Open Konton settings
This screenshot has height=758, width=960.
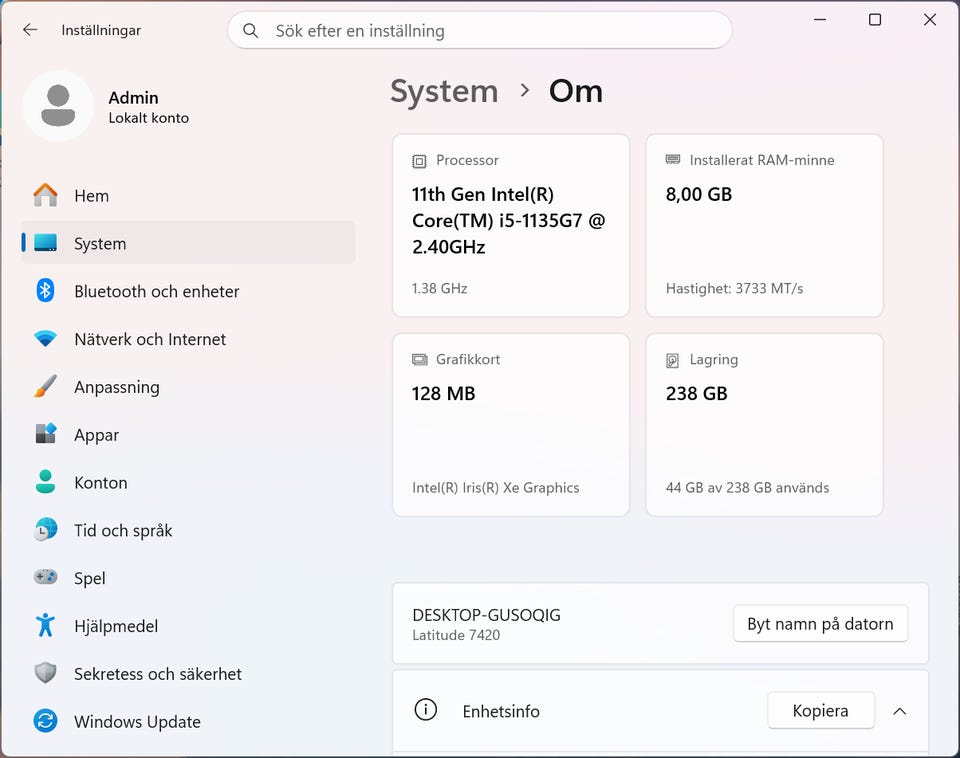click(x=188, y=482)
